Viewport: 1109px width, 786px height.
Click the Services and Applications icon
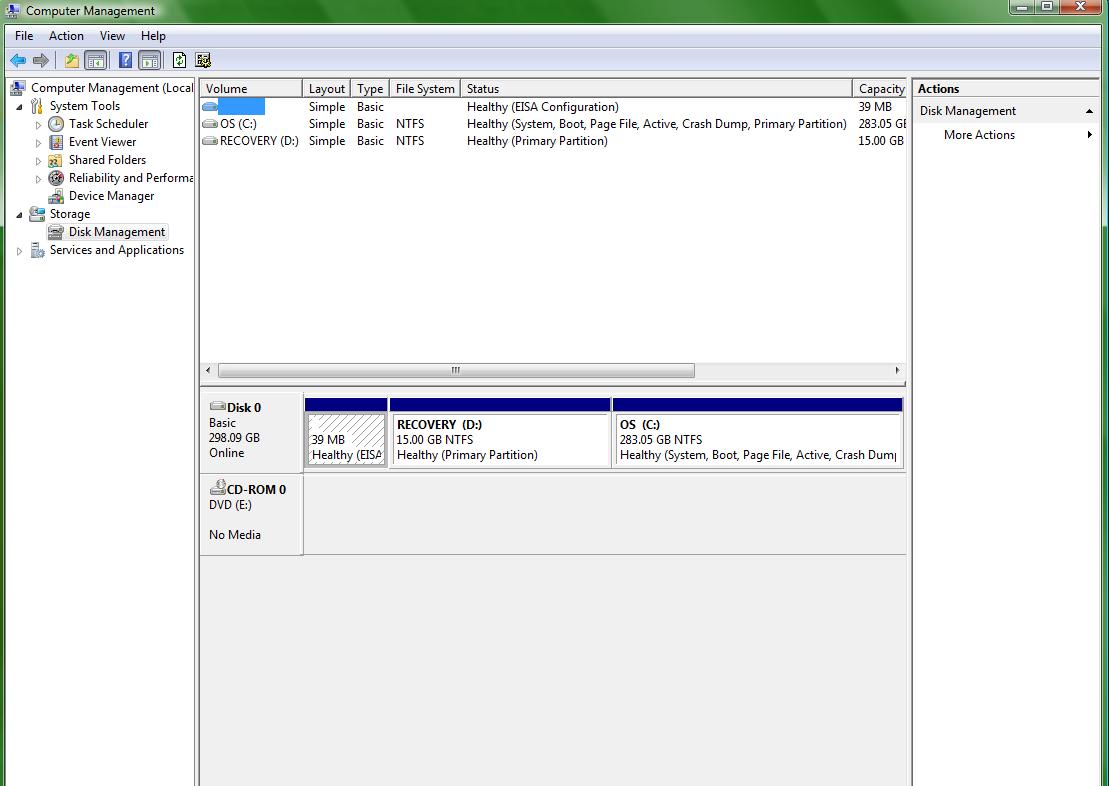coord(37,250)
